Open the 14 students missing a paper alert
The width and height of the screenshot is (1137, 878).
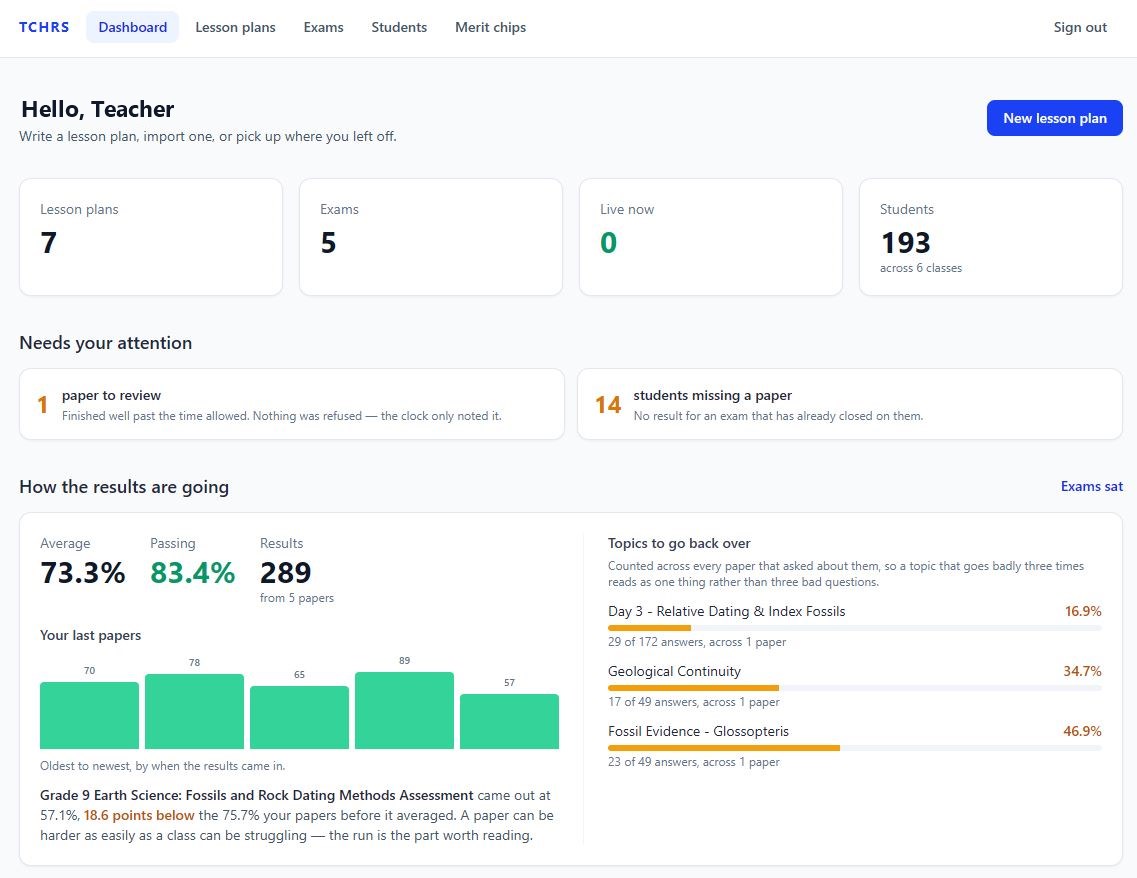point(850,404)
